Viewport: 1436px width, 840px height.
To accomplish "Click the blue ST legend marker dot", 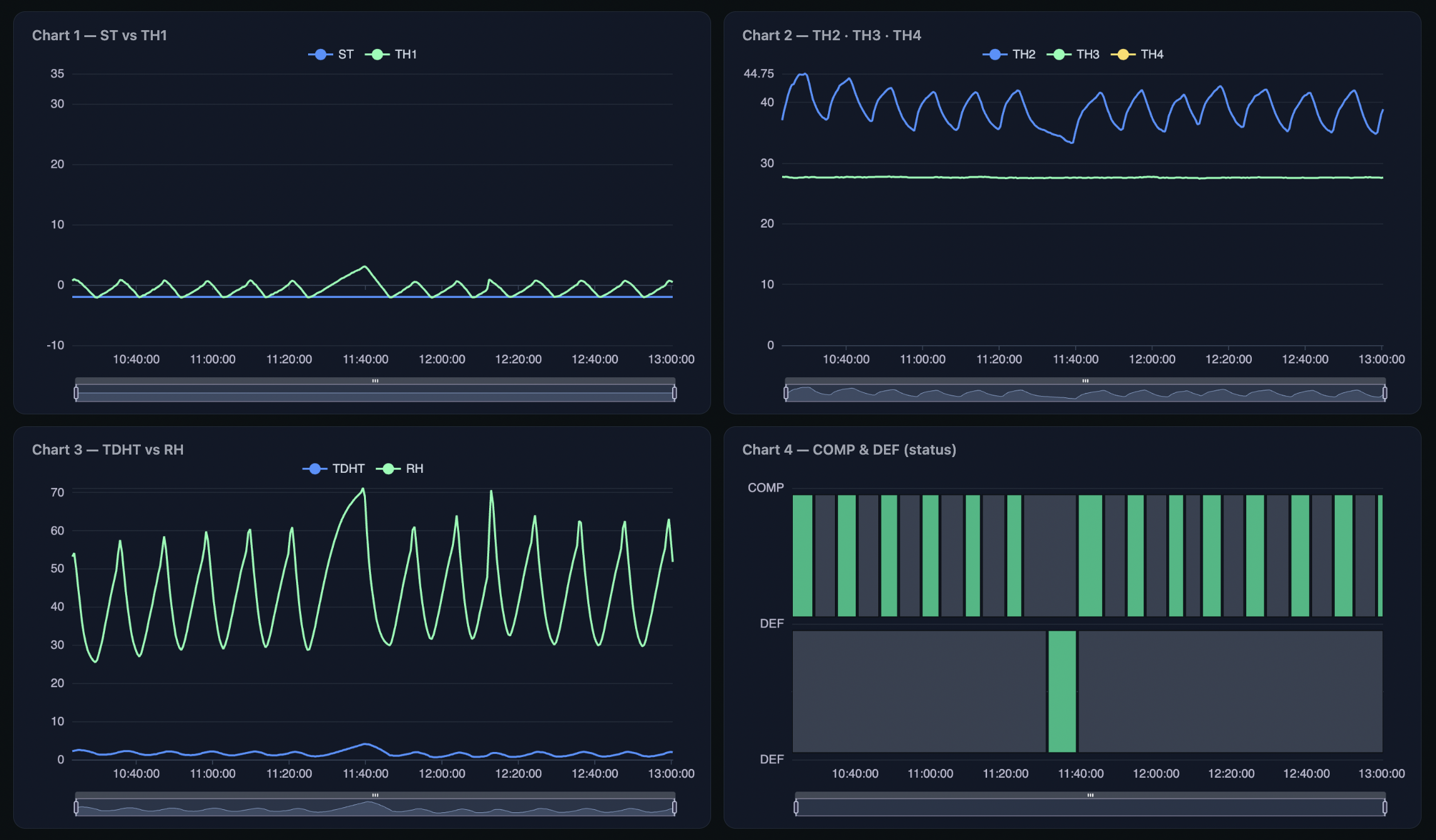I will tap(321, 54).
